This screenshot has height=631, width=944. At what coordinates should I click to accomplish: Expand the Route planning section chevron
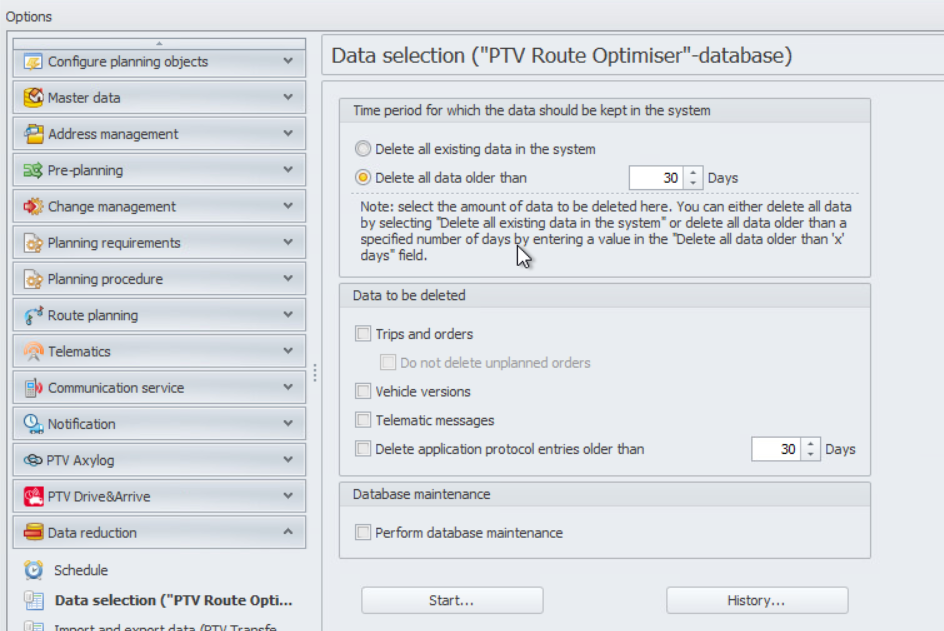288,314
